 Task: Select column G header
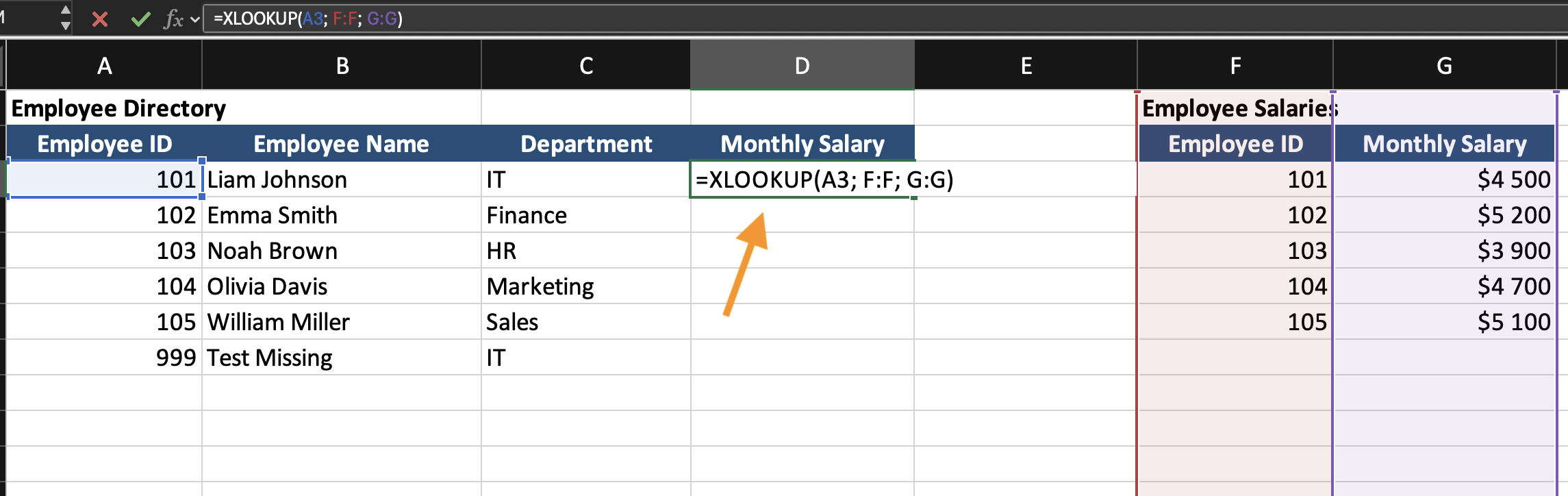point(1444,66)
